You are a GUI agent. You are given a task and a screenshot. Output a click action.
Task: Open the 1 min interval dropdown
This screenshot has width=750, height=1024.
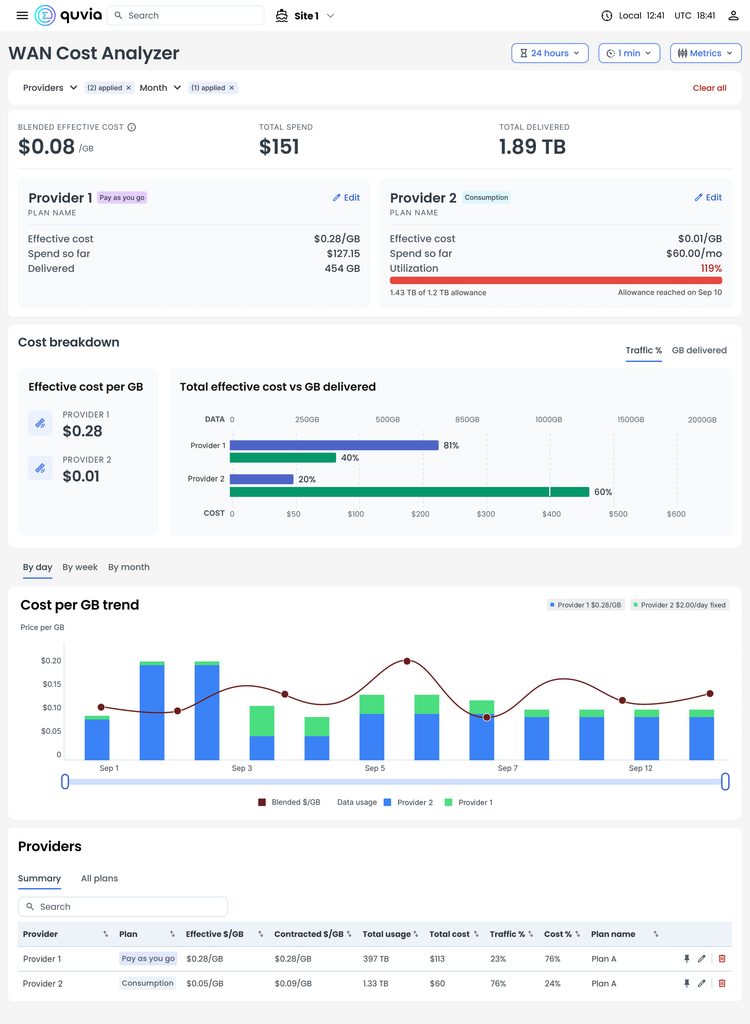pos(629,53)
